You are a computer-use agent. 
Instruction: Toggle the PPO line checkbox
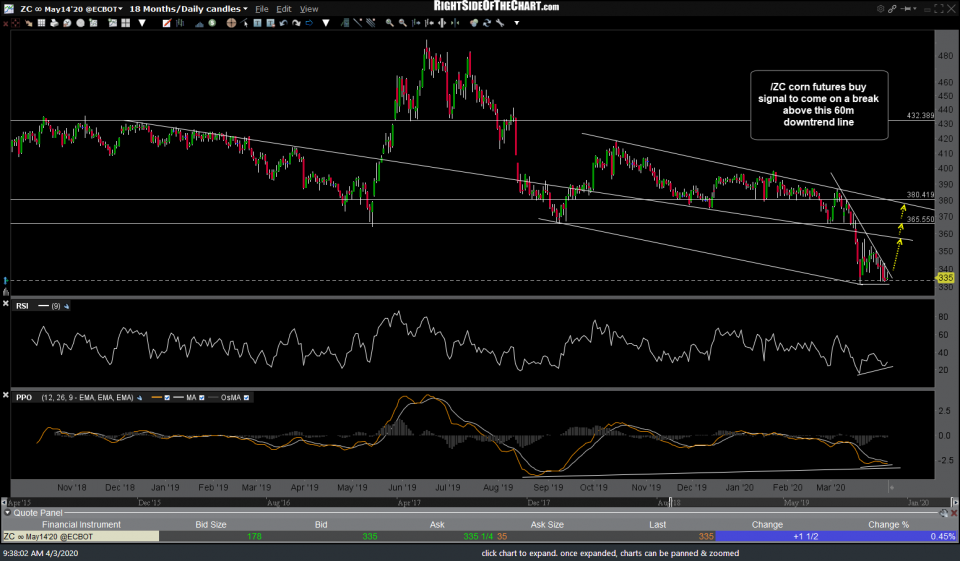coord(169,397)
